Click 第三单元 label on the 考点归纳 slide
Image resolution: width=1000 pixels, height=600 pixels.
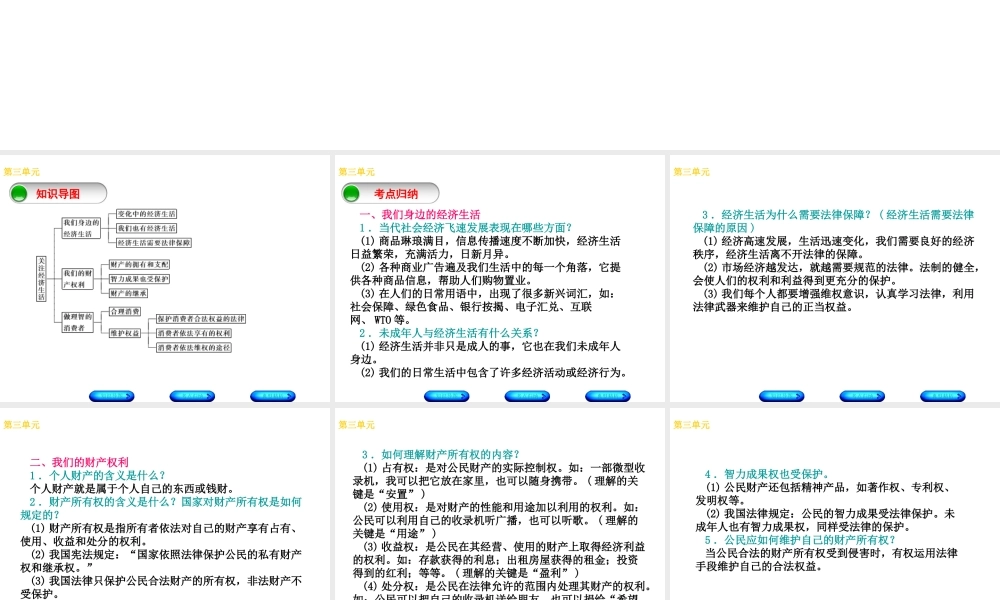357,172
